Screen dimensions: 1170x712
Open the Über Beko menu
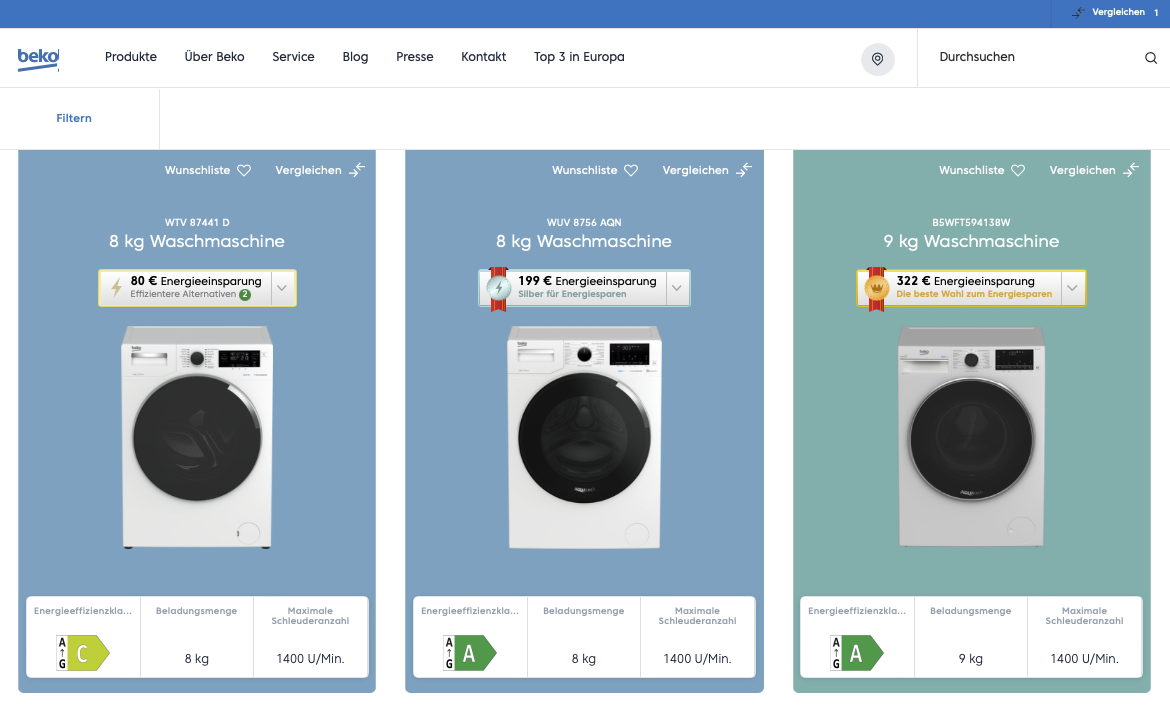pos(214,57)
